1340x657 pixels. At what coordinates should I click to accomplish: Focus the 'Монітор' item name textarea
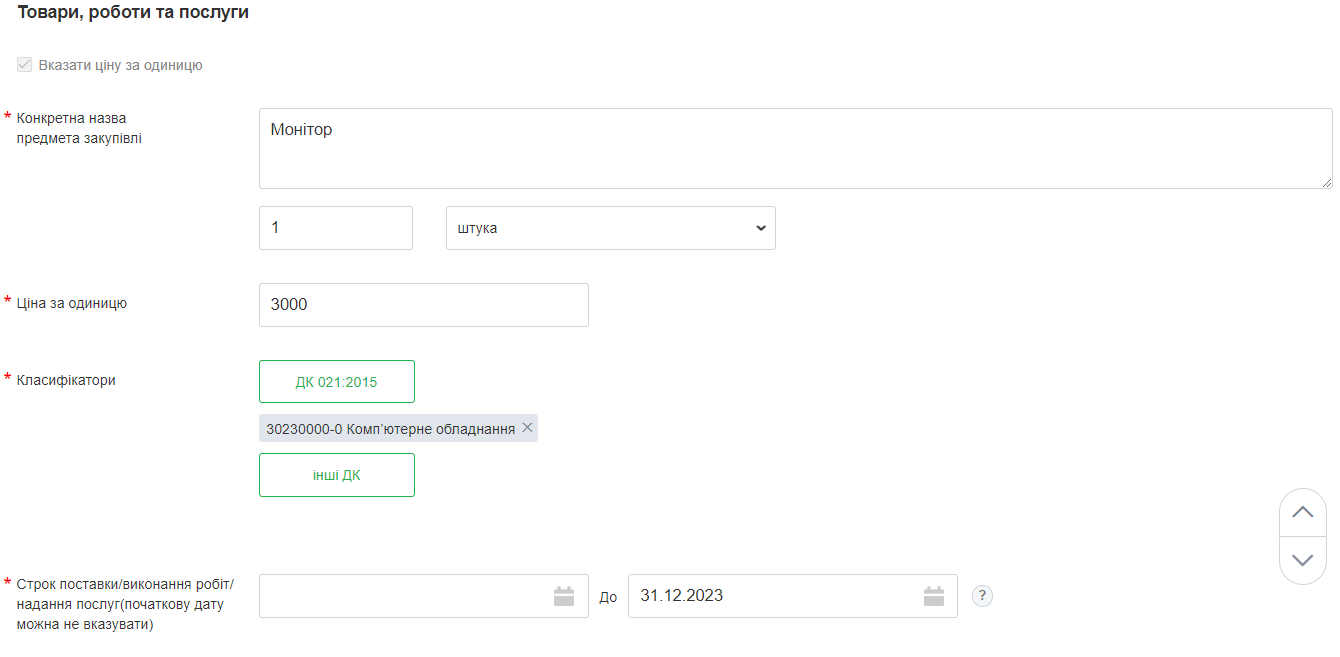click(795, 148)
